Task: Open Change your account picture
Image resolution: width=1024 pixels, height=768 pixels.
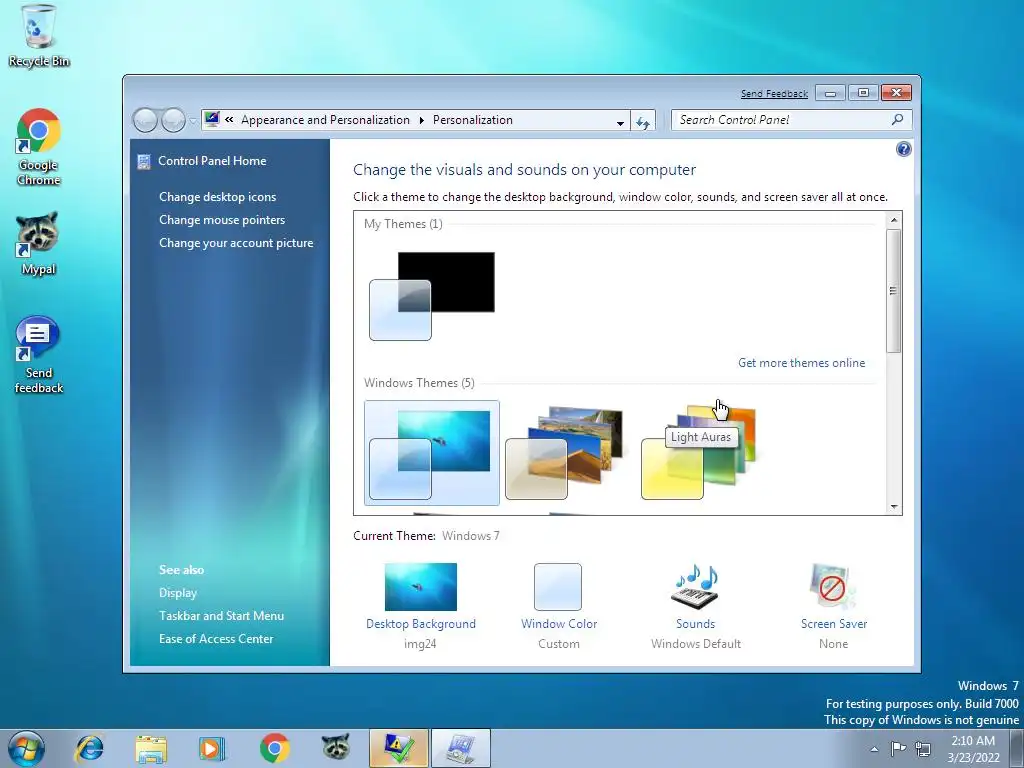Action: tap(236, 243)
